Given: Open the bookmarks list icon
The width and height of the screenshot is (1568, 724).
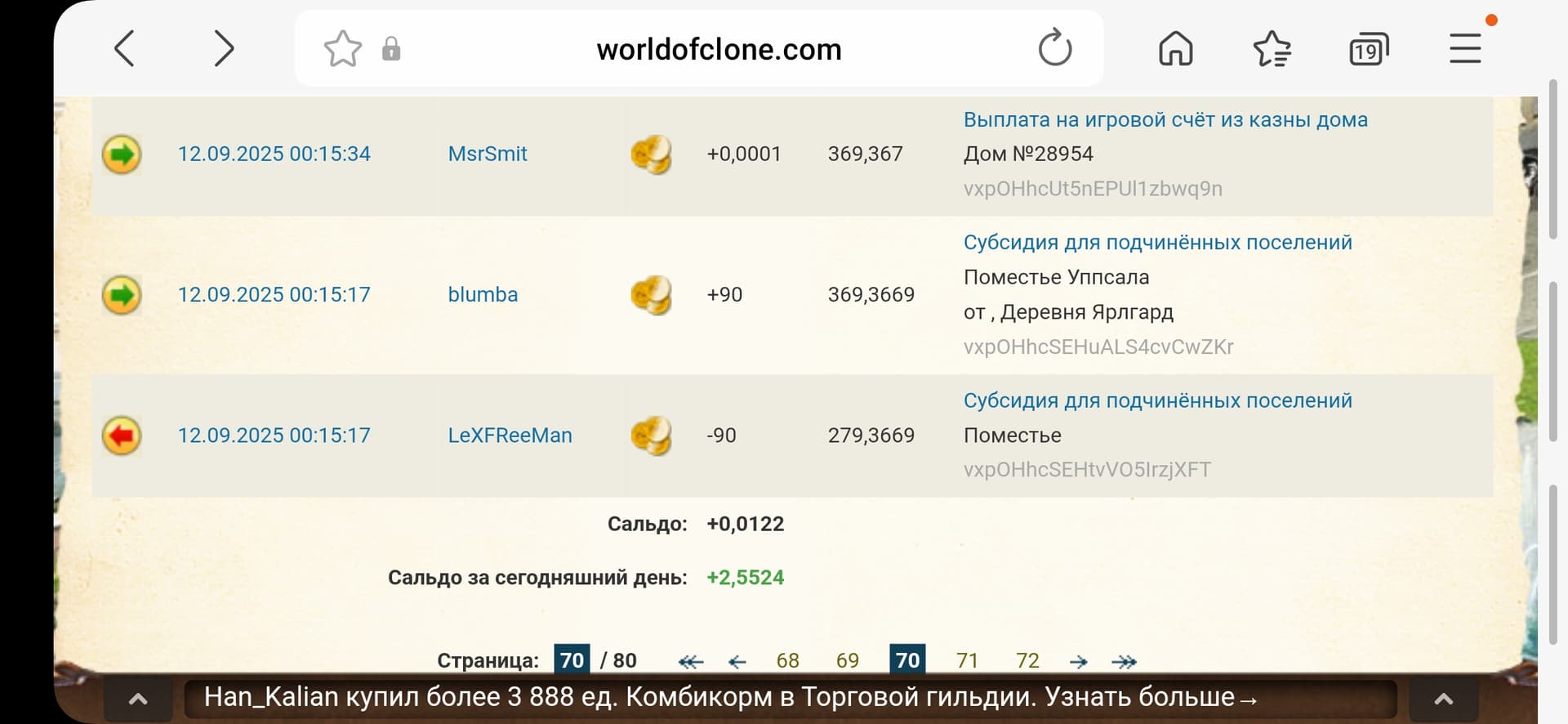Looking at the screenshot, I should [x=1272, y=49].
